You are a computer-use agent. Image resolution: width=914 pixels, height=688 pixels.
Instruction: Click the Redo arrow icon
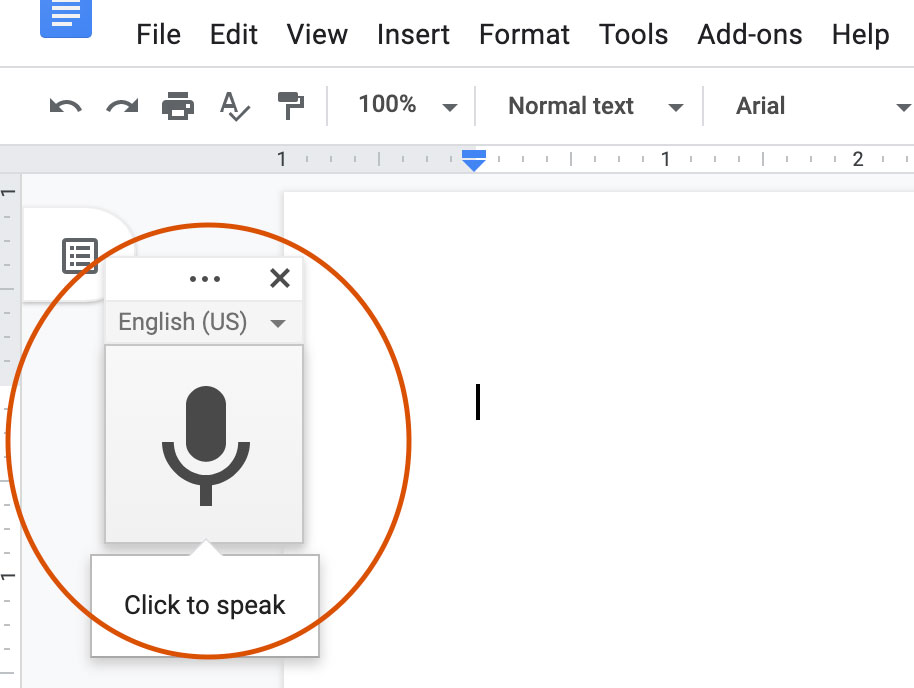click(x=122, y=106)
